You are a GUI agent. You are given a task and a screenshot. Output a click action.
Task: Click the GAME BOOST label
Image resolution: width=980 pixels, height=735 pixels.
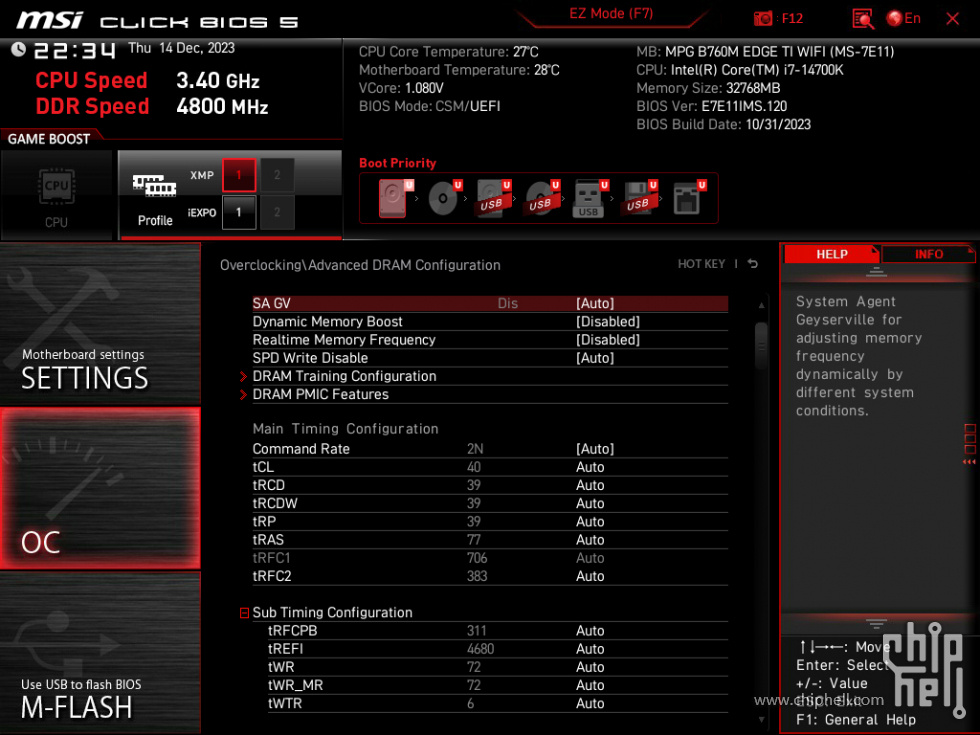[49, 139]
